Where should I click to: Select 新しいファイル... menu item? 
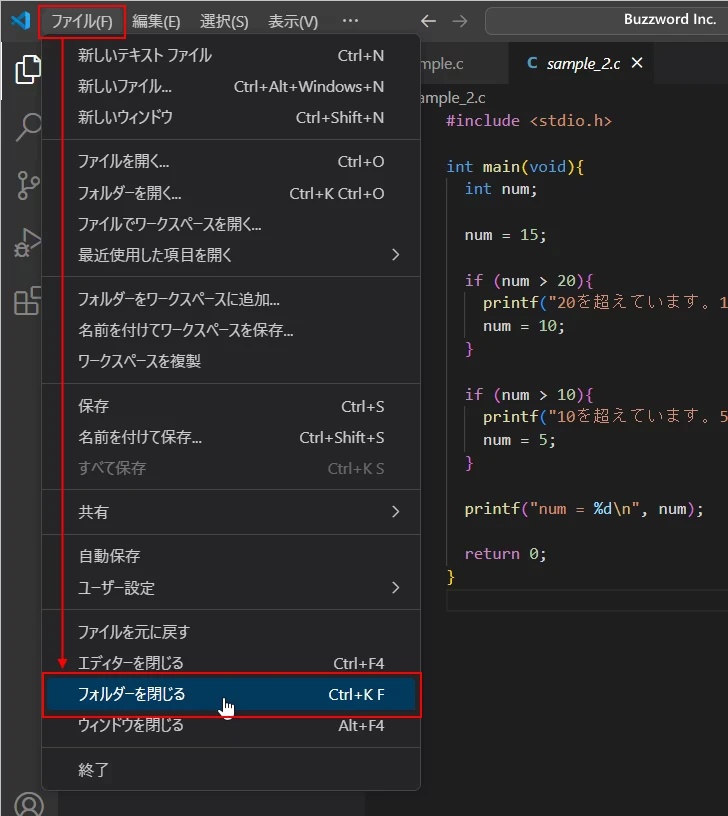coord(231,86)
